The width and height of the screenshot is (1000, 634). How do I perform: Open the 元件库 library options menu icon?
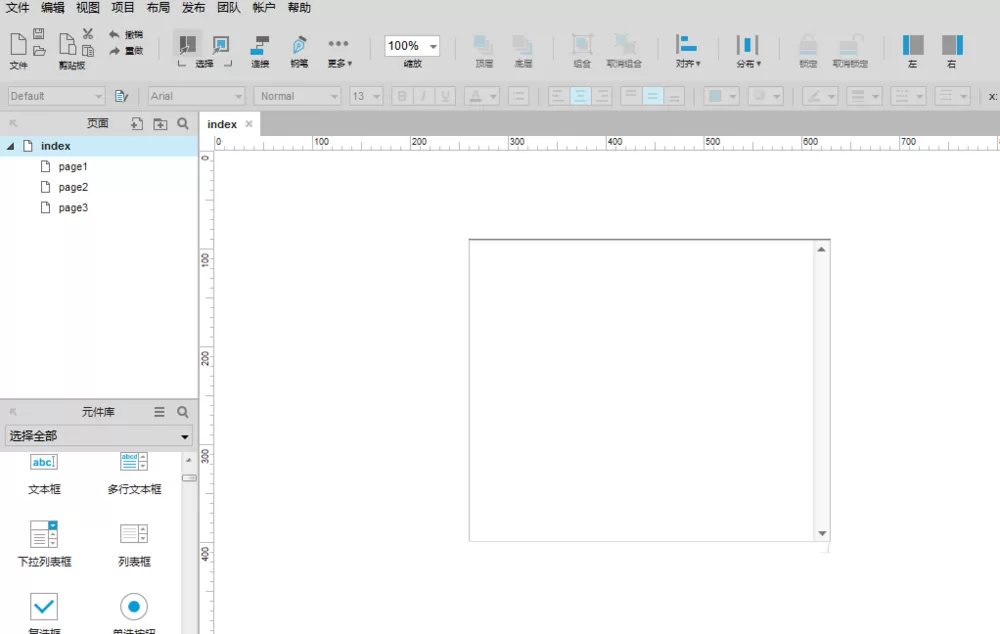(x=159, y=412)
